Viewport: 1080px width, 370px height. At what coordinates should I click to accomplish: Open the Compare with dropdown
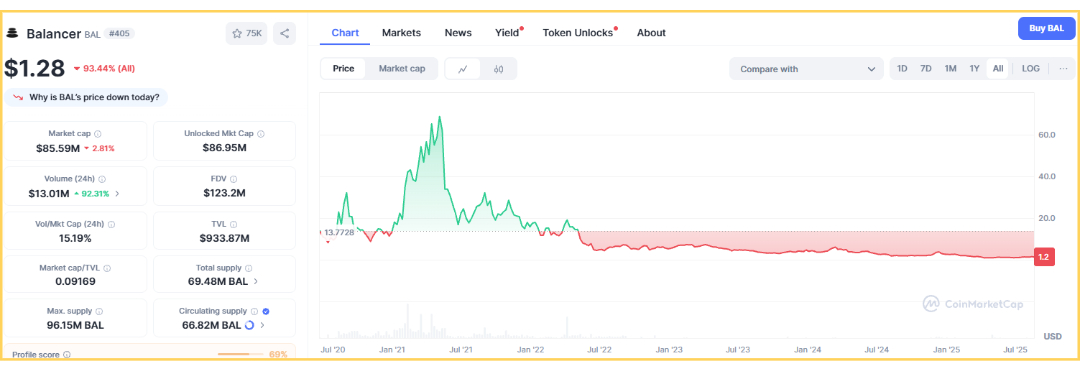pyautogui.click(x=806, y=69)
